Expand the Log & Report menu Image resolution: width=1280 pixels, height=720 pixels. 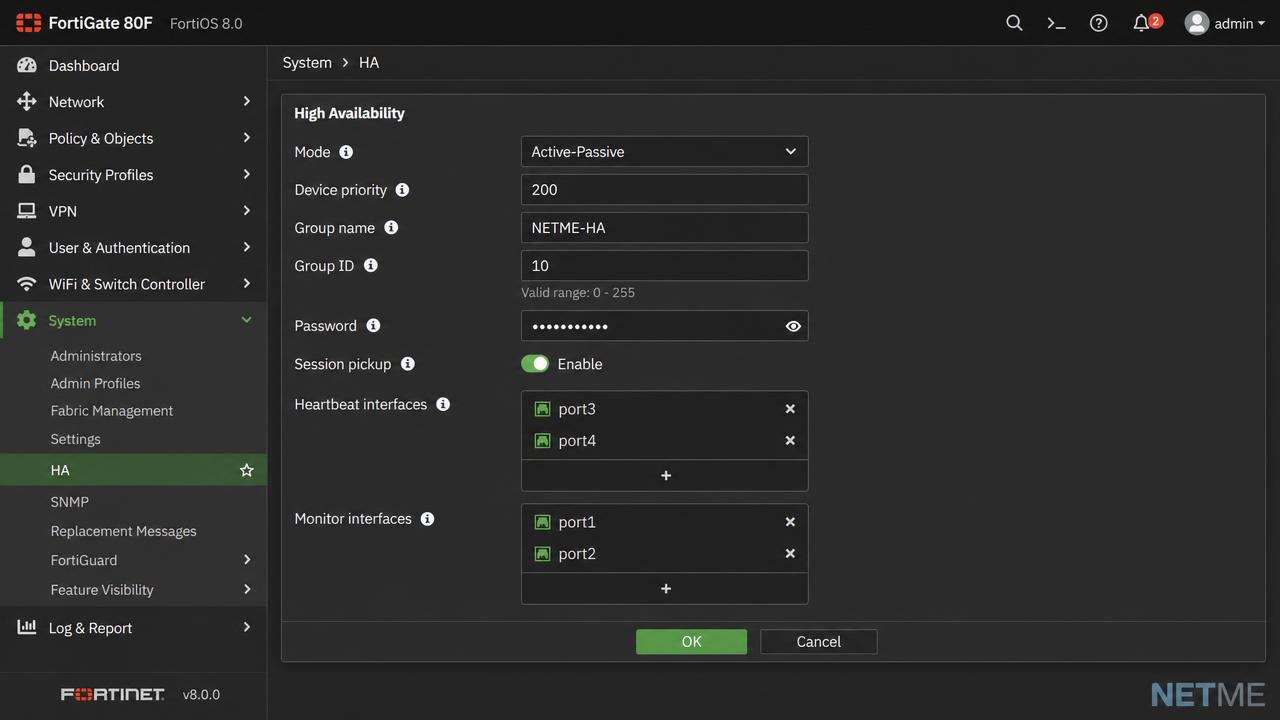pos(133,628)
